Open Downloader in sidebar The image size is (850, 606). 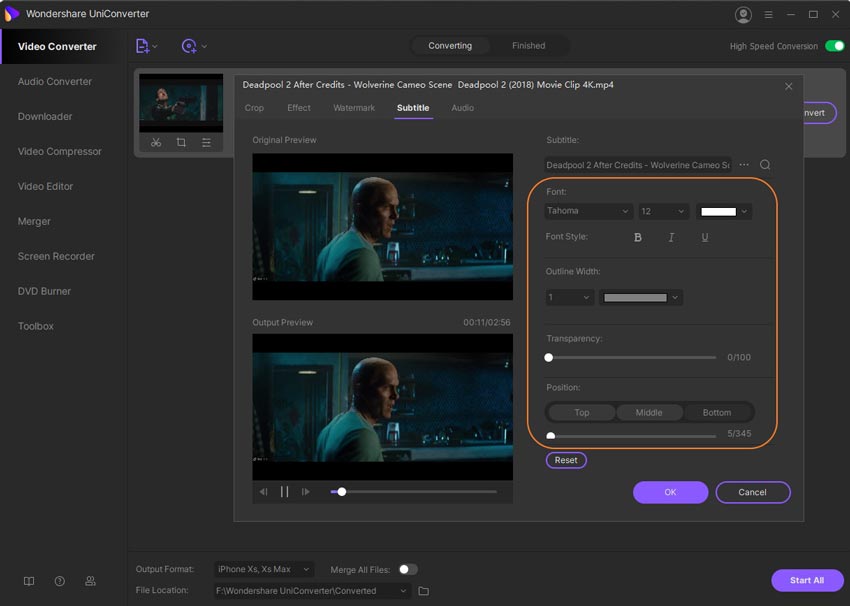point(44,117)
